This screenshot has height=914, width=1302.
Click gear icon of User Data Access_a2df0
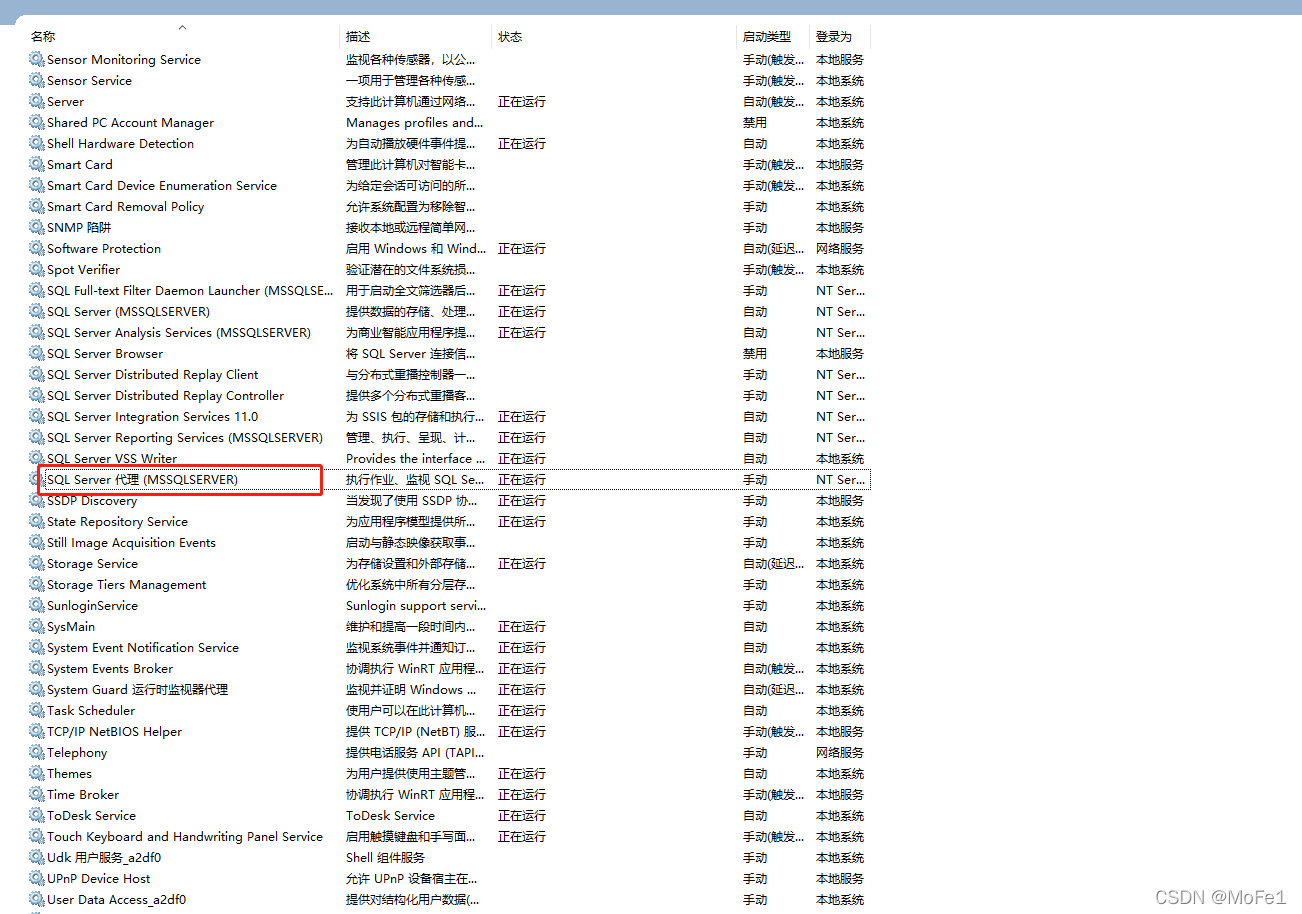(x=37, y=899)
